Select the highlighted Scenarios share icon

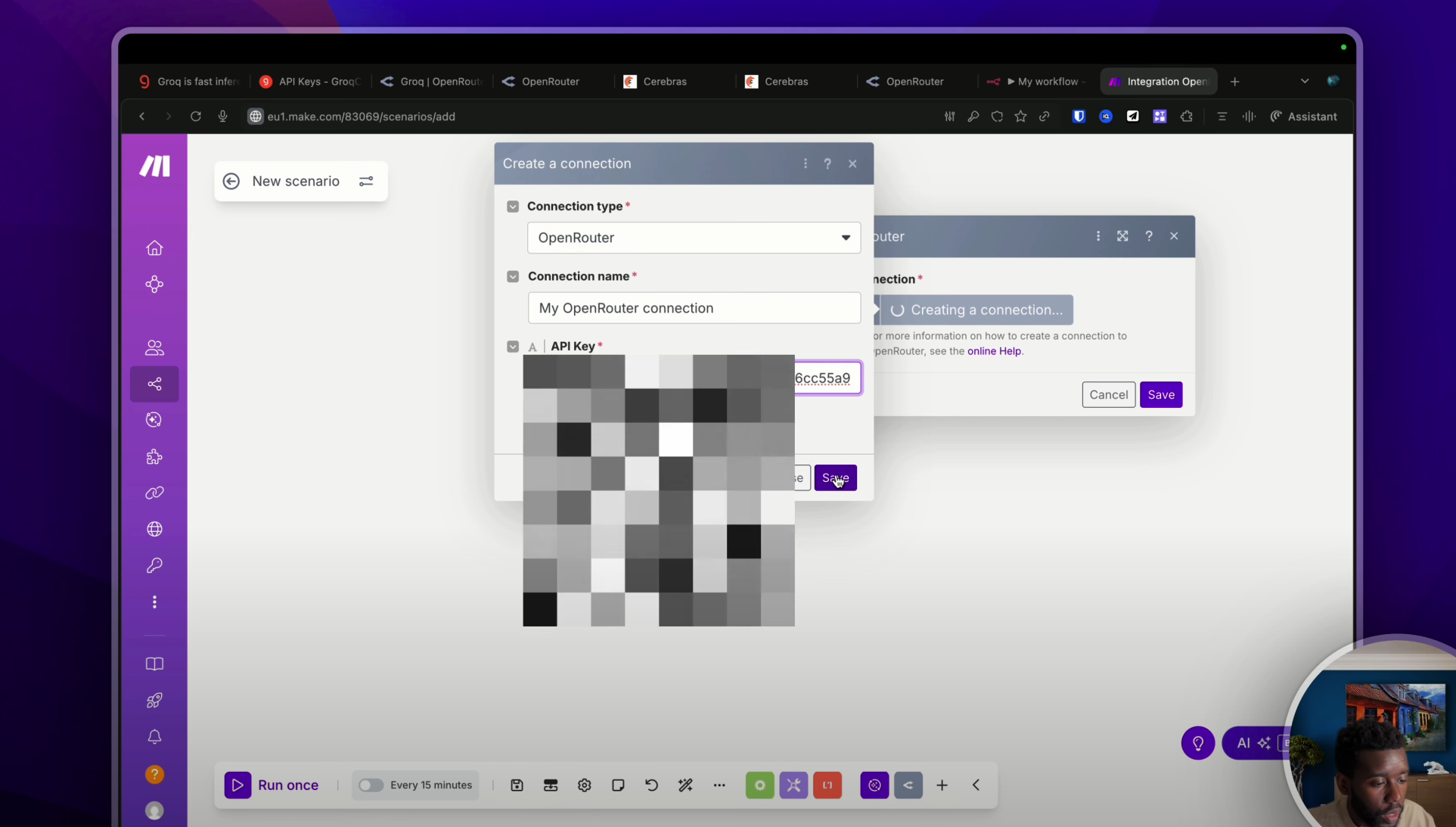pyautogui.click(x=154, y=384)
